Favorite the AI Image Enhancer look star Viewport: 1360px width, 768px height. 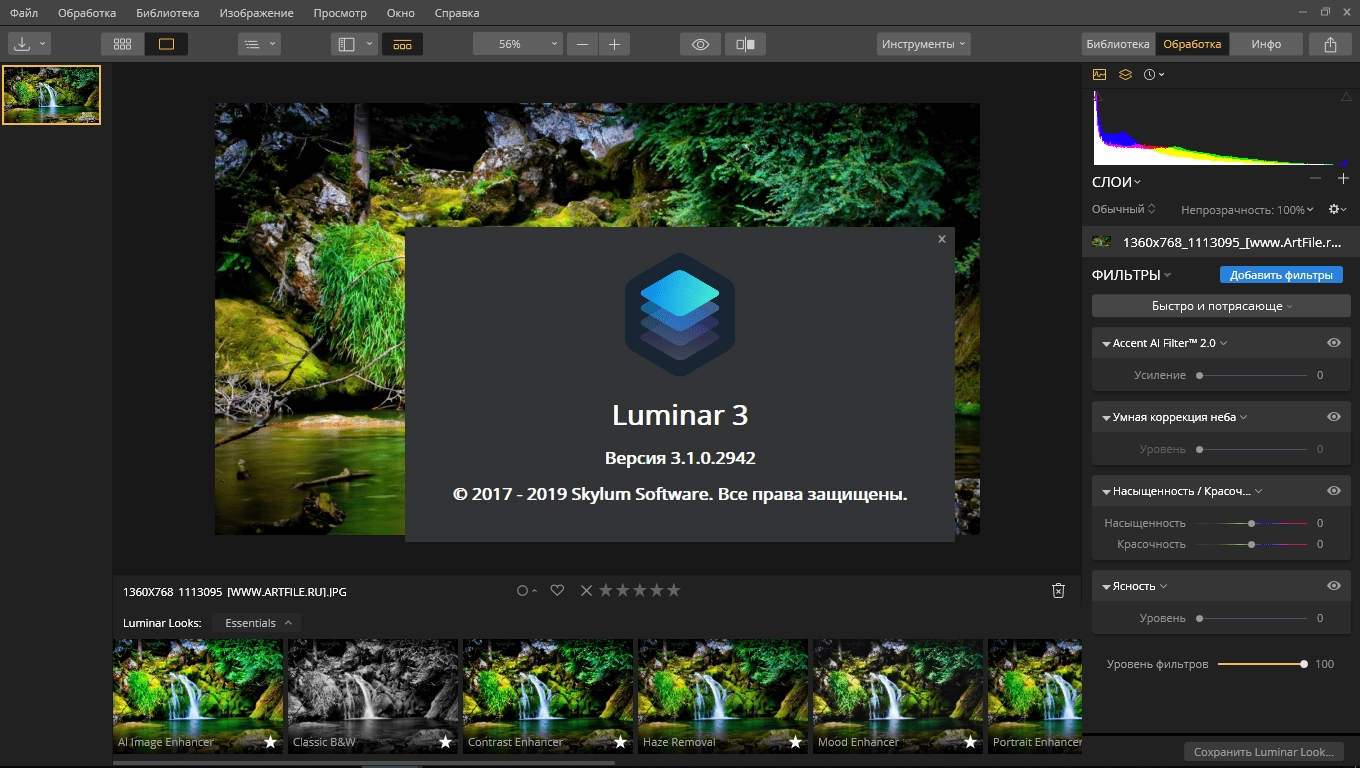point(270,742)
